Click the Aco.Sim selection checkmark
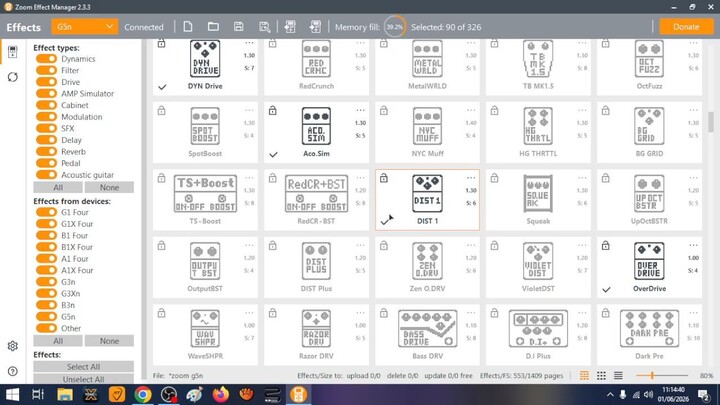Viewport: 720px width, 405px height. pos(273,154)
